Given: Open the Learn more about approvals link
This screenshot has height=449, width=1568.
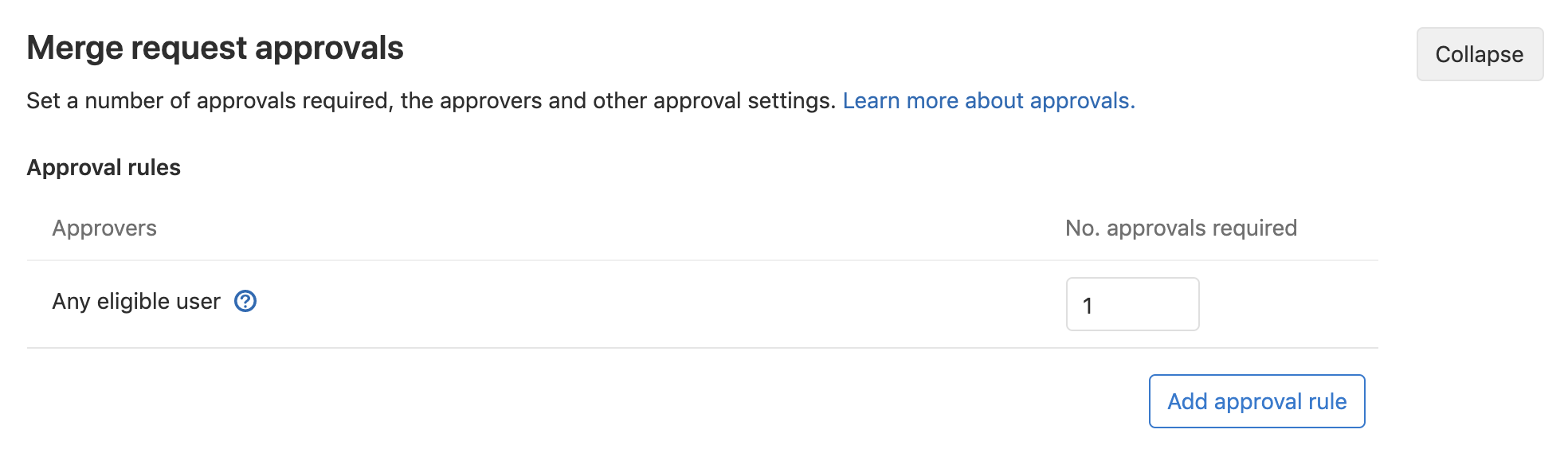Looking at the screenshot, I should click(x=988, y=101).
